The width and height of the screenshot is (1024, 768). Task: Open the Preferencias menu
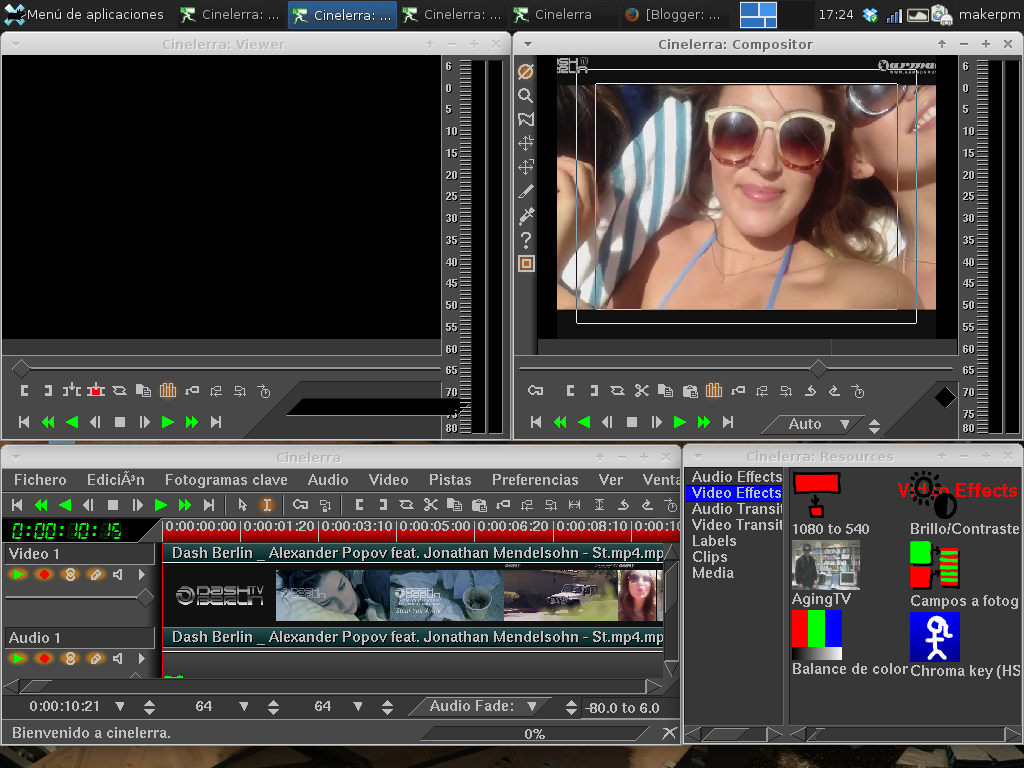(x=535, y=480)
